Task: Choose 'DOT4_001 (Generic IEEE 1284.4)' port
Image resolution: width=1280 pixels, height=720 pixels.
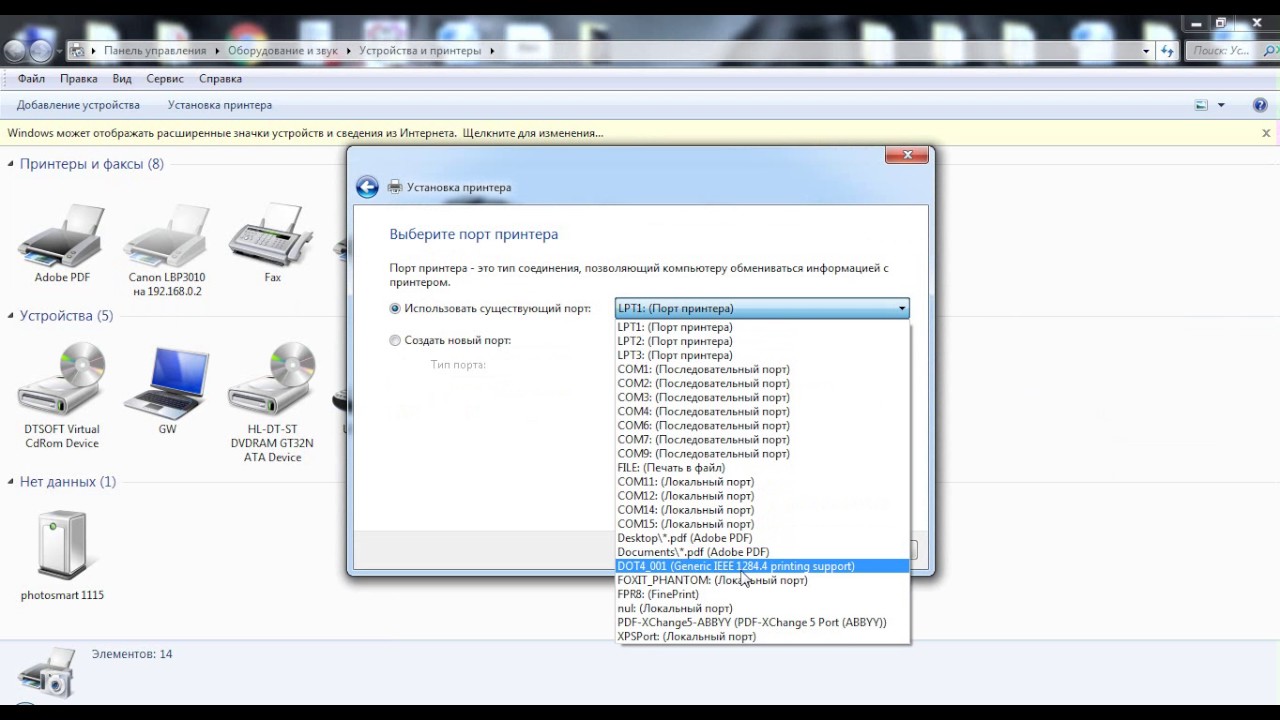Action: click(x=763, y=566)
